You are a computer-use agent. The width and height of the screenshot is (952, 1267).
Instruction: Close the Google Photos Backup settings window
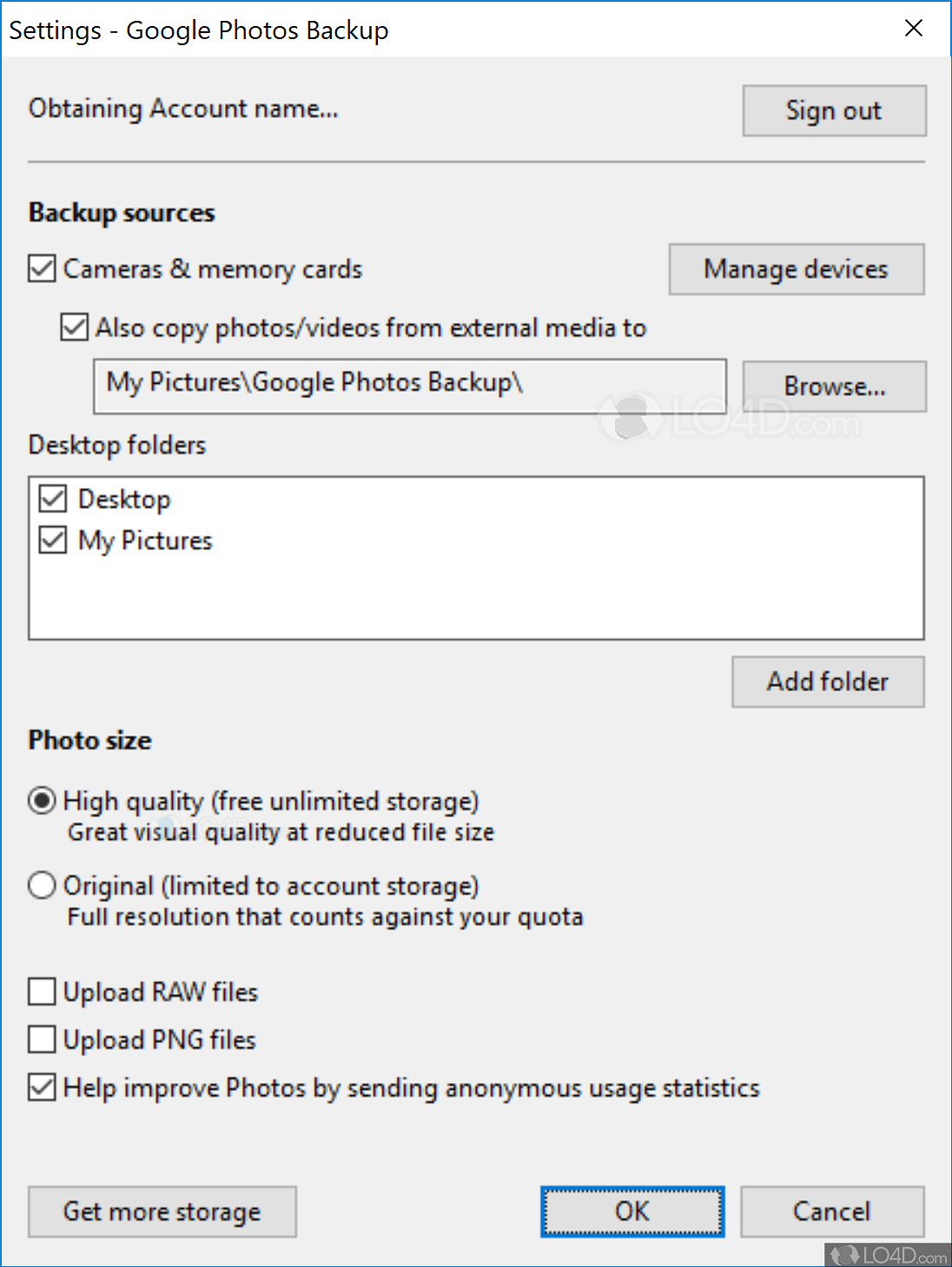(x=913, y=29)
